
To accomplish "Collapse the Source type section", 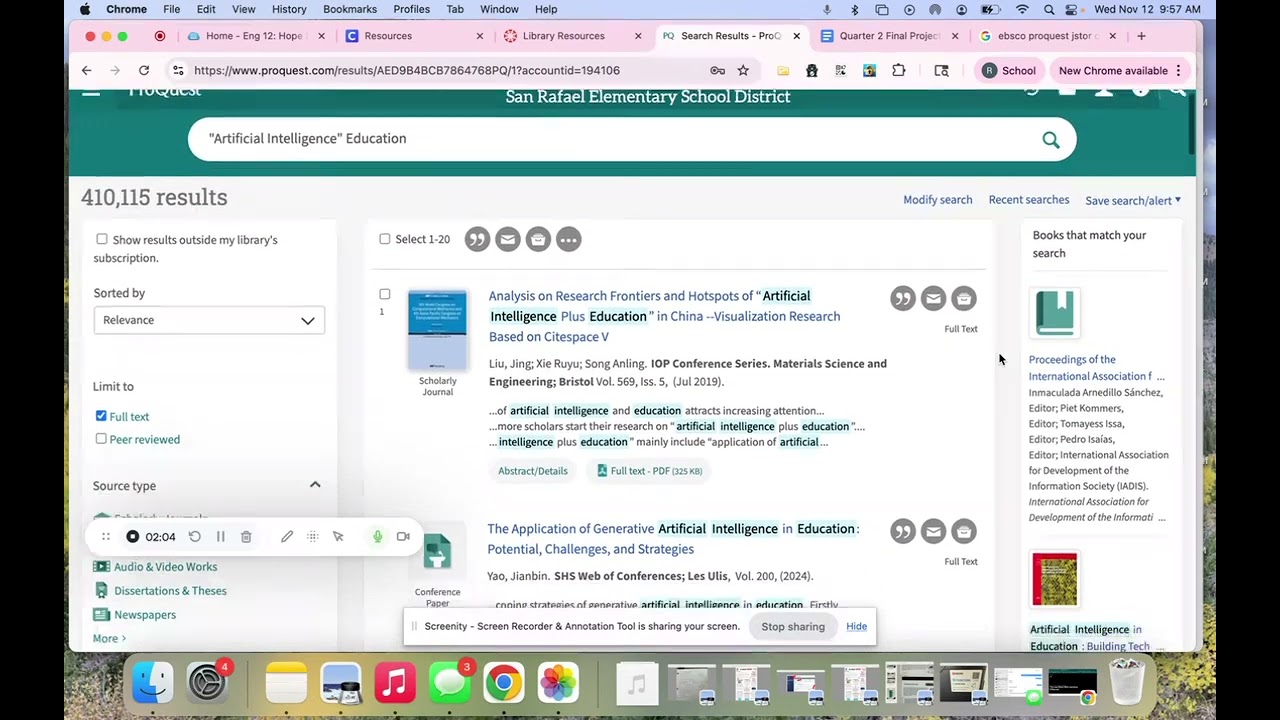I will click(315, 485).
